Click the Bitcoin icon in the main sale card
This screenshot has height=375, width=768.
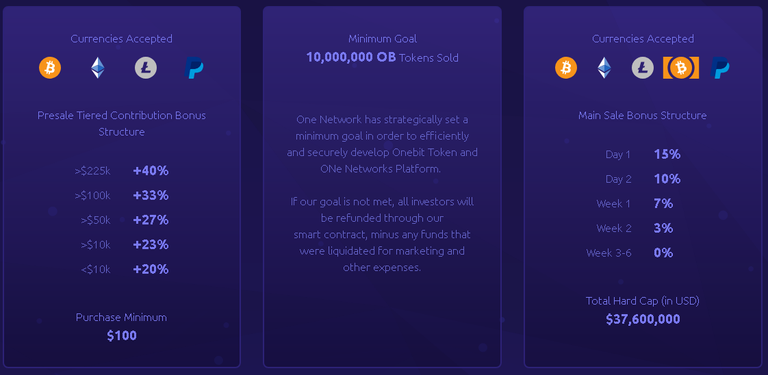(x=566, y=68)
